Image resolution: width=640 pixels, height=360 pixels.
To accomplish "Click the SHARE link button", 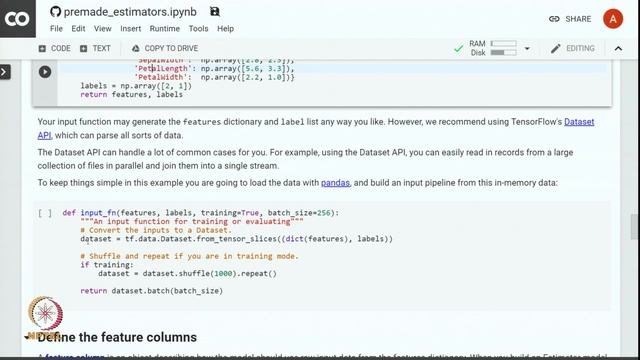I will click(x=570, y=19).
